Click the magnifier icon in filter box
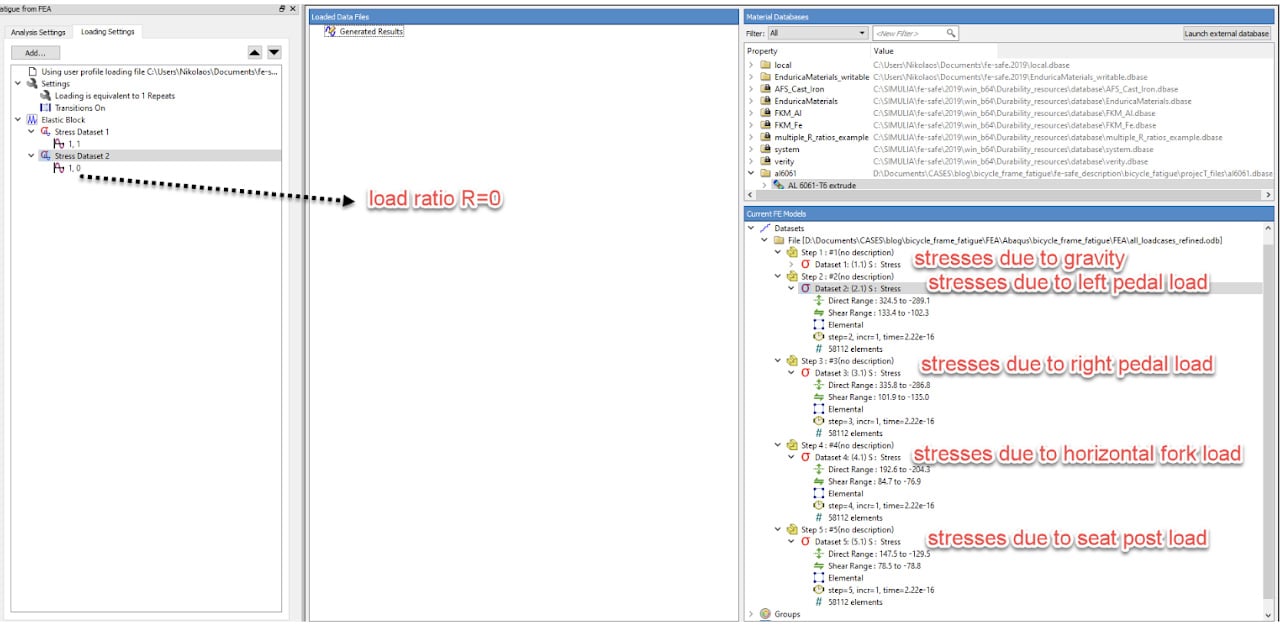 coord(951,33)
